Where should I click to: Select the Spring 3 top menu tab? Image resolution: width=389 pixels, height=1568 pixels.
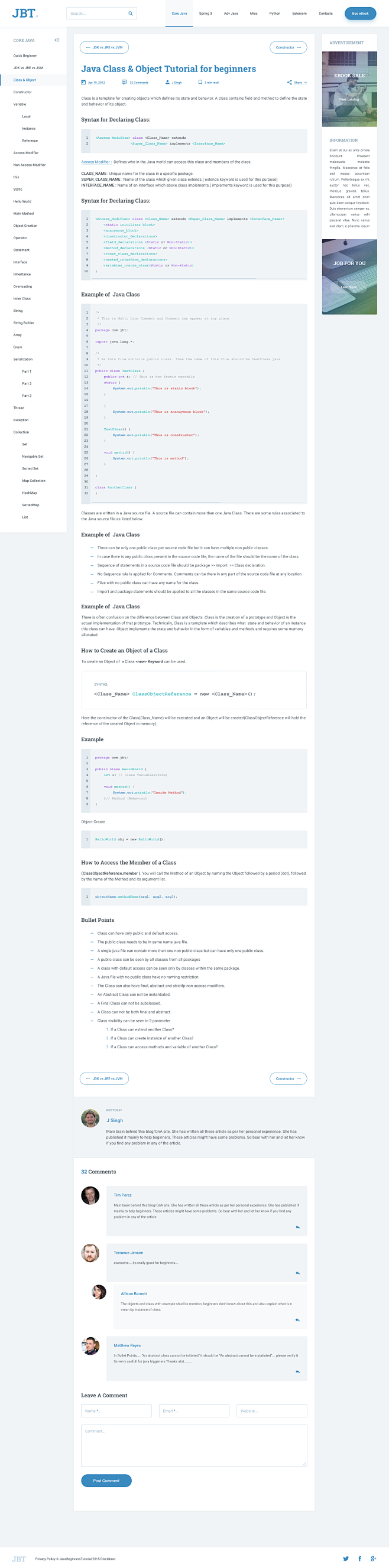pos(206,14)
